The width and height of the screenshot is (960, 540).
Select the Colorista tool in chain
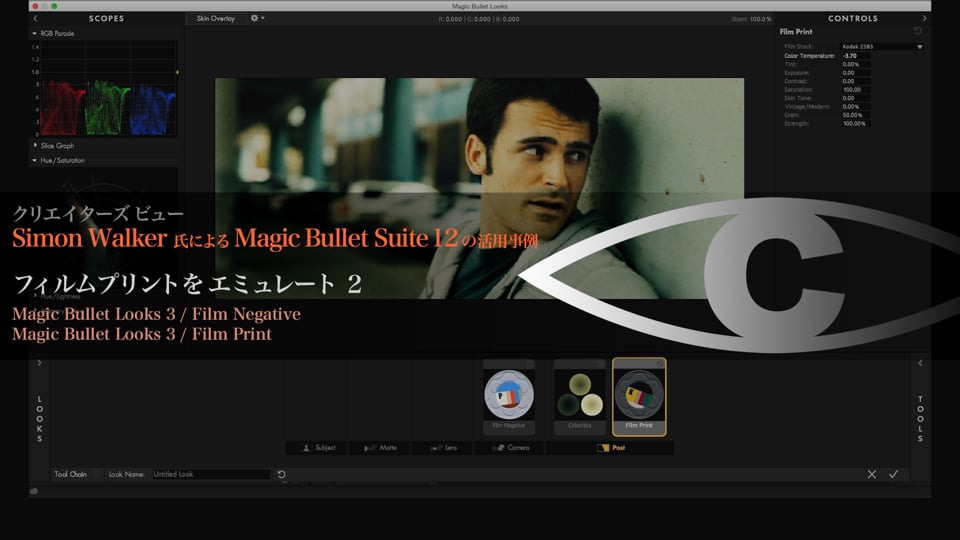(x=580, y=397)
